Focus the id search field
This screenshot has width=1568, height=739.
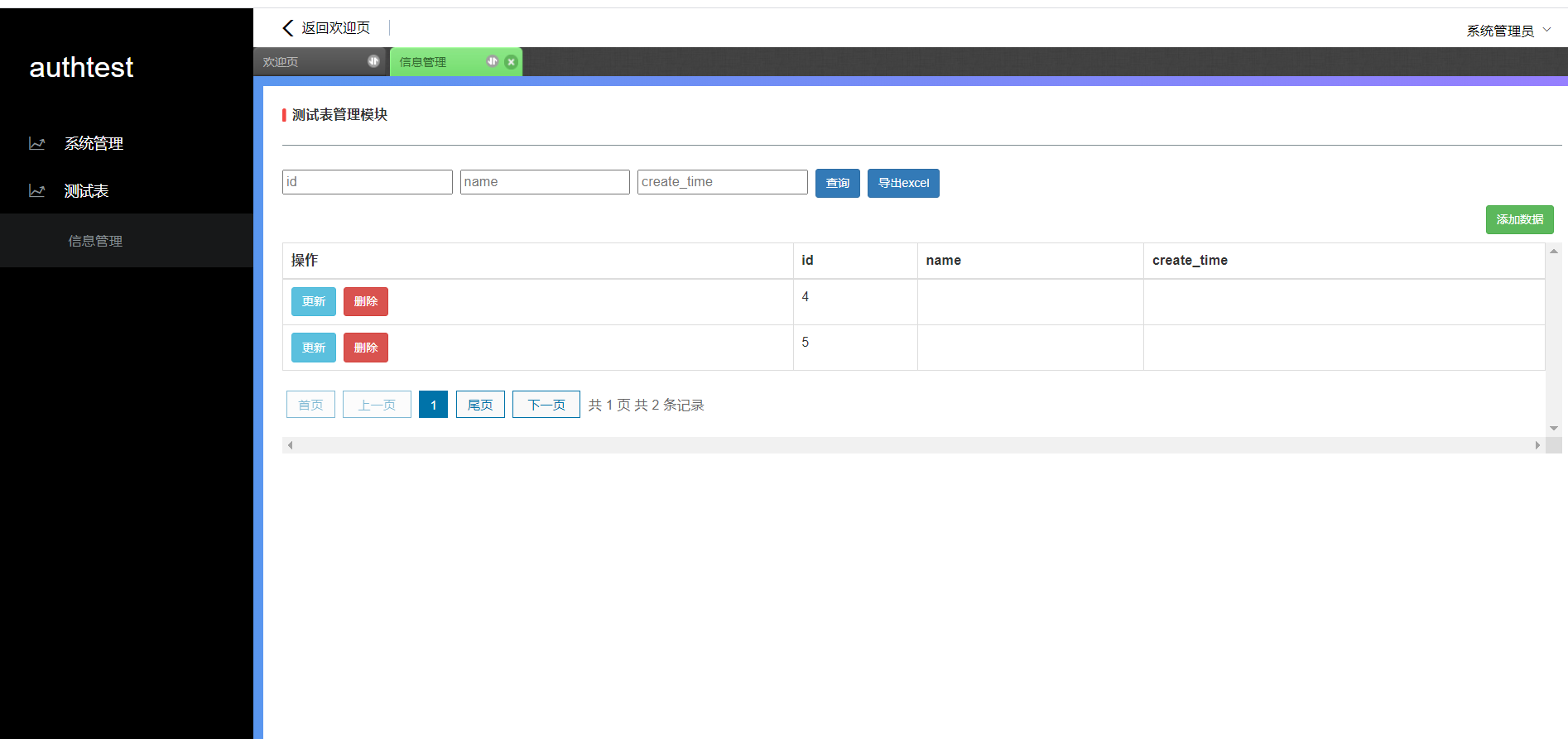click(x=368, y=182)
